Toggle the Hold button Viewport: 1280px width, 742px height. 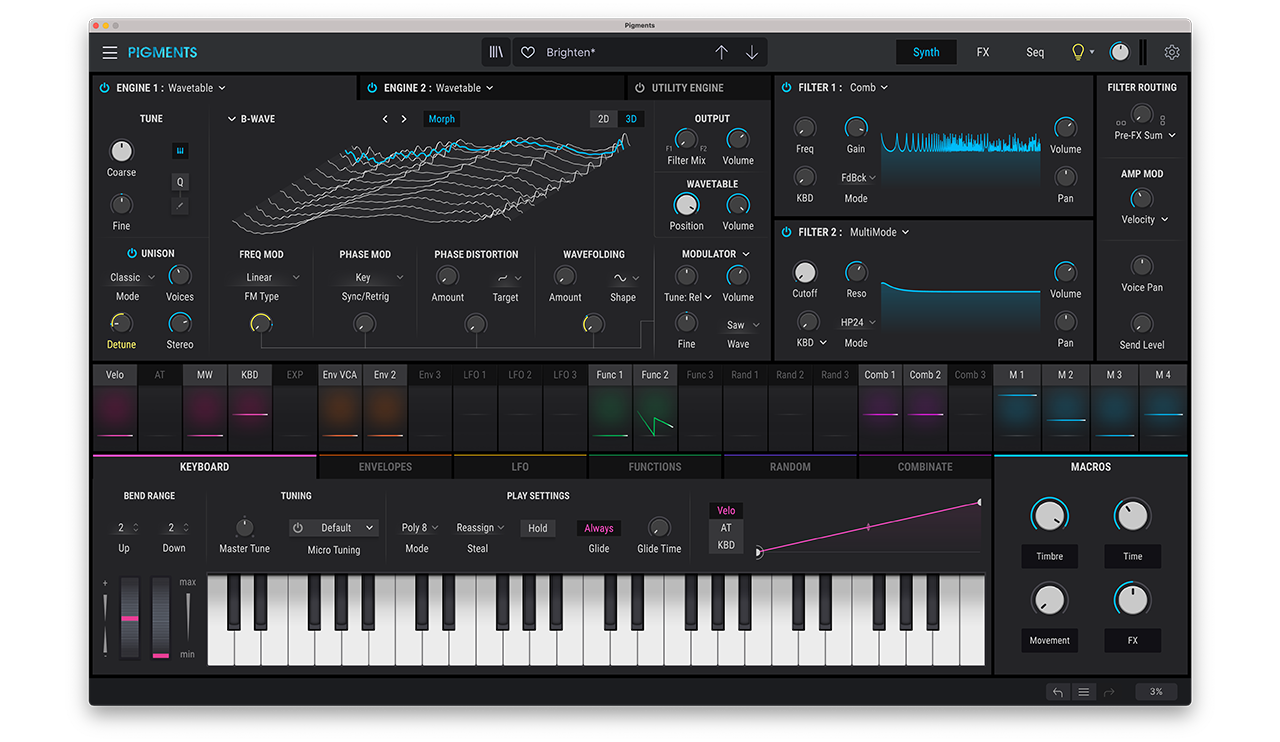[x=538, y=528]
